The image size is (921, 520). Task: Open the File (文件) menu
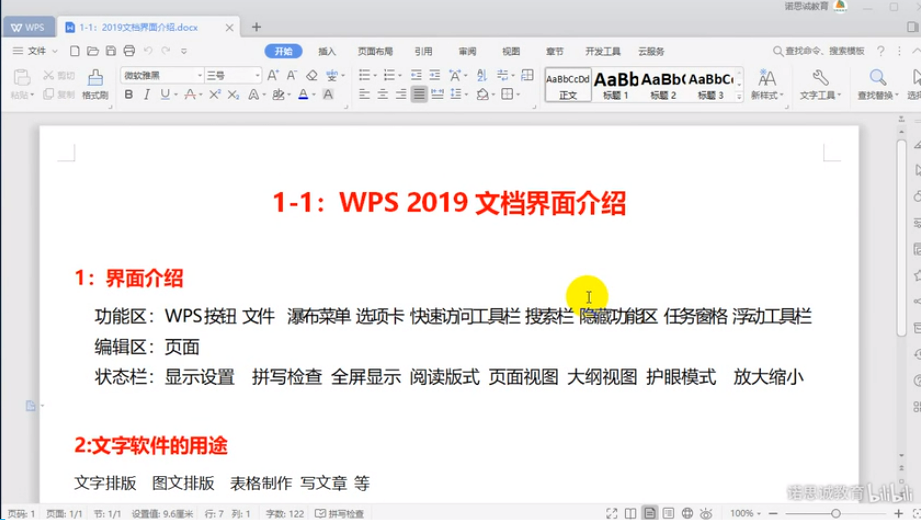click(x=35, y=51)
